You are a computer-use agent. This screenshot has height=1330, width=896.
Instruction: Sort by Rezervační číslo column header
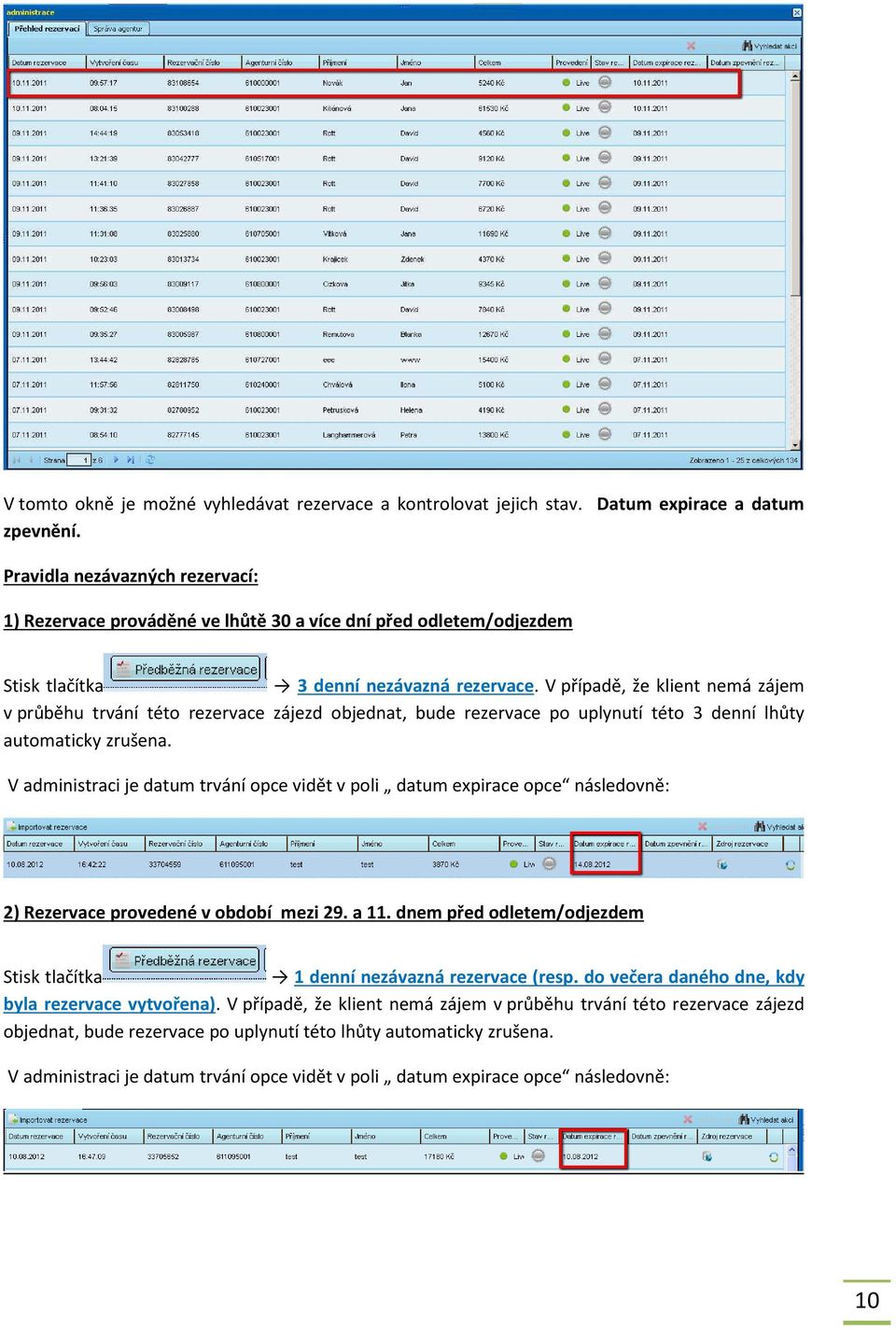point(203,63)
